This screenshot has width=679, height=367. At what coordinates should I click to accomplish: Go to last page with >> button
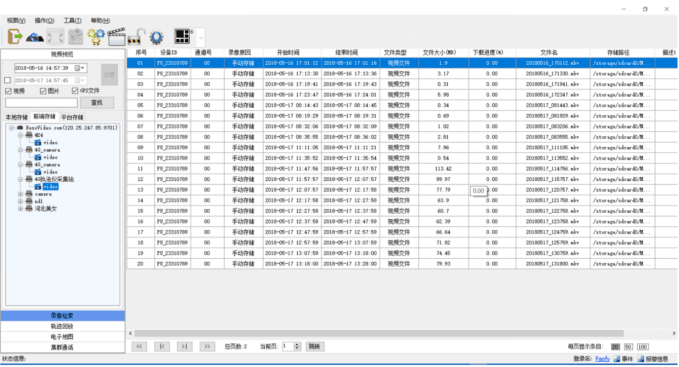pos(207,347)
